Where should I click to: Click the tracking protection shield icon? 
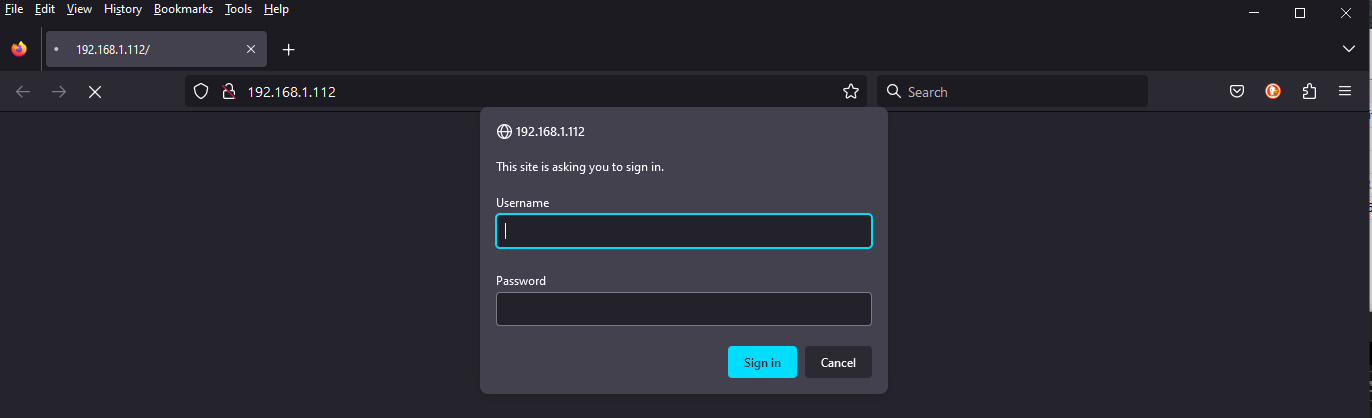pos(201,92)
